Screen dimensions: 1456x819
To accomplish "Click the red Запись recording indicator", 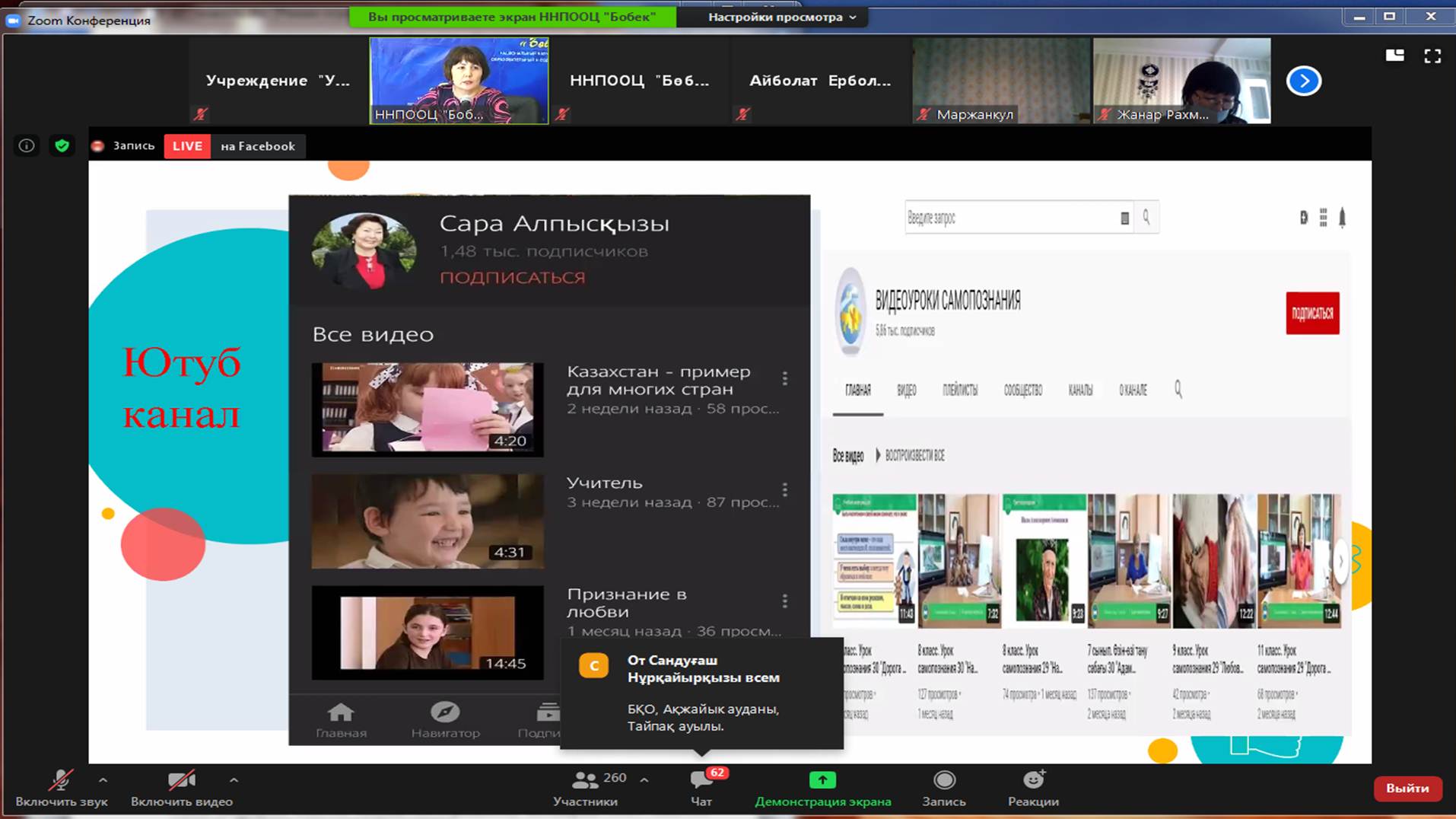I will pos(122,146).
